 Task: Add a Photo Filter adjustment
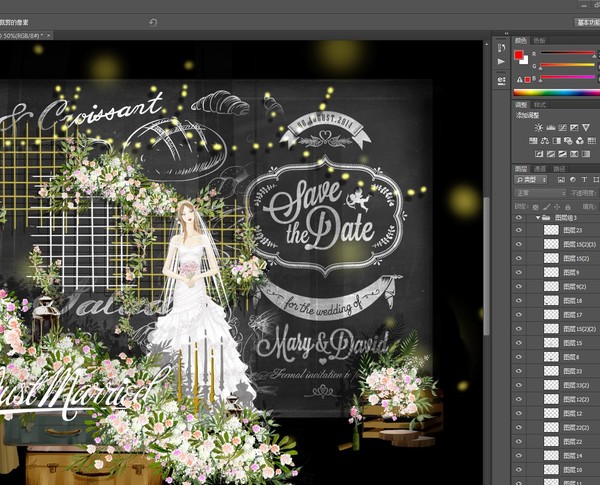[568, 141]
